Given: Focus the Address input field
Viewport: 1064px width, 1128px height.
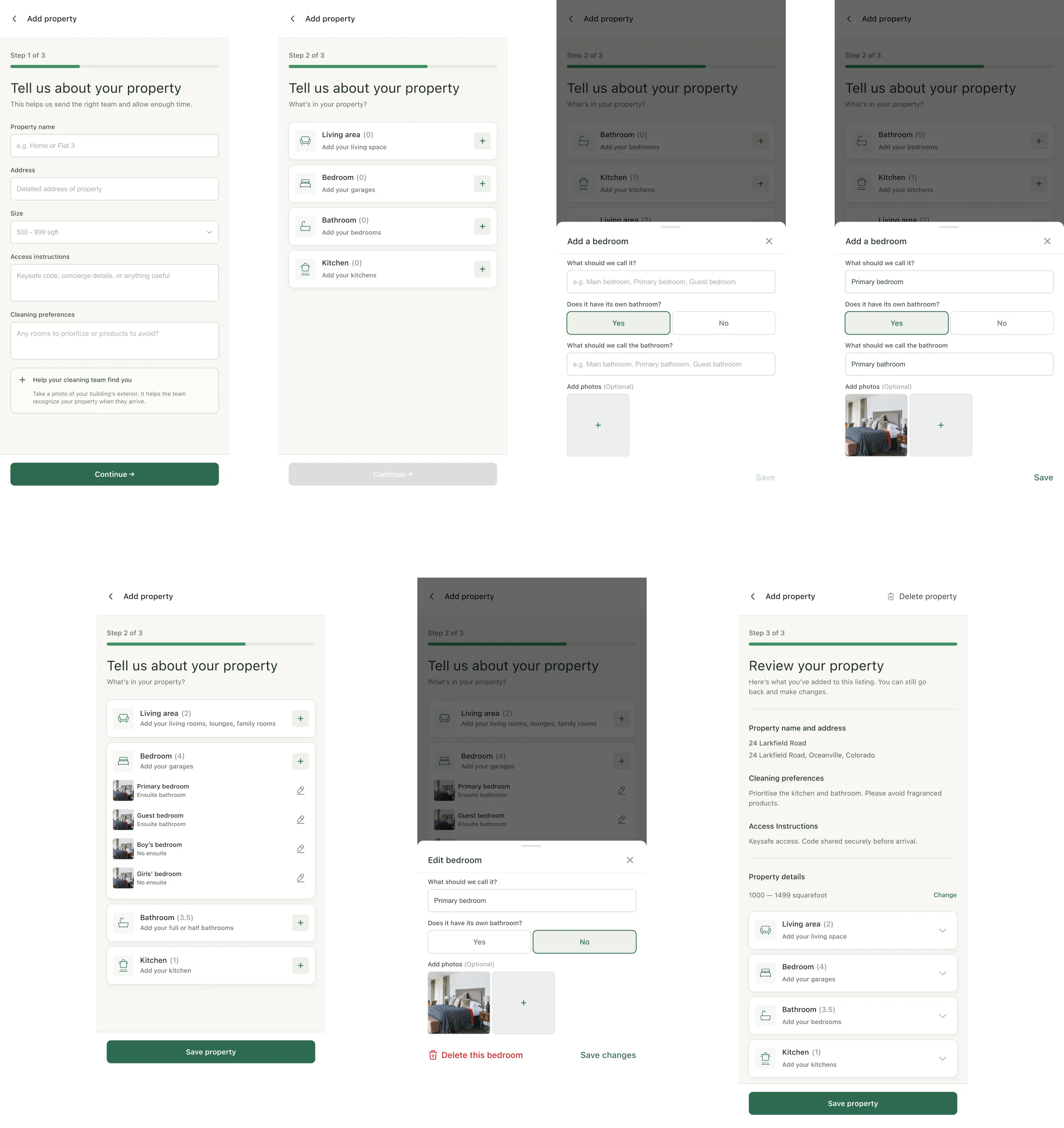Looking at the screenshot, I should 115,189.
